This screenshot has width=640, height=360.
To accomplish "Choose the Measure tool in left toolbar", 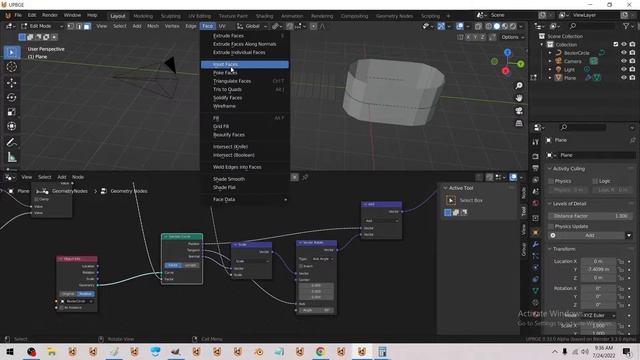I will click(11, 157).
